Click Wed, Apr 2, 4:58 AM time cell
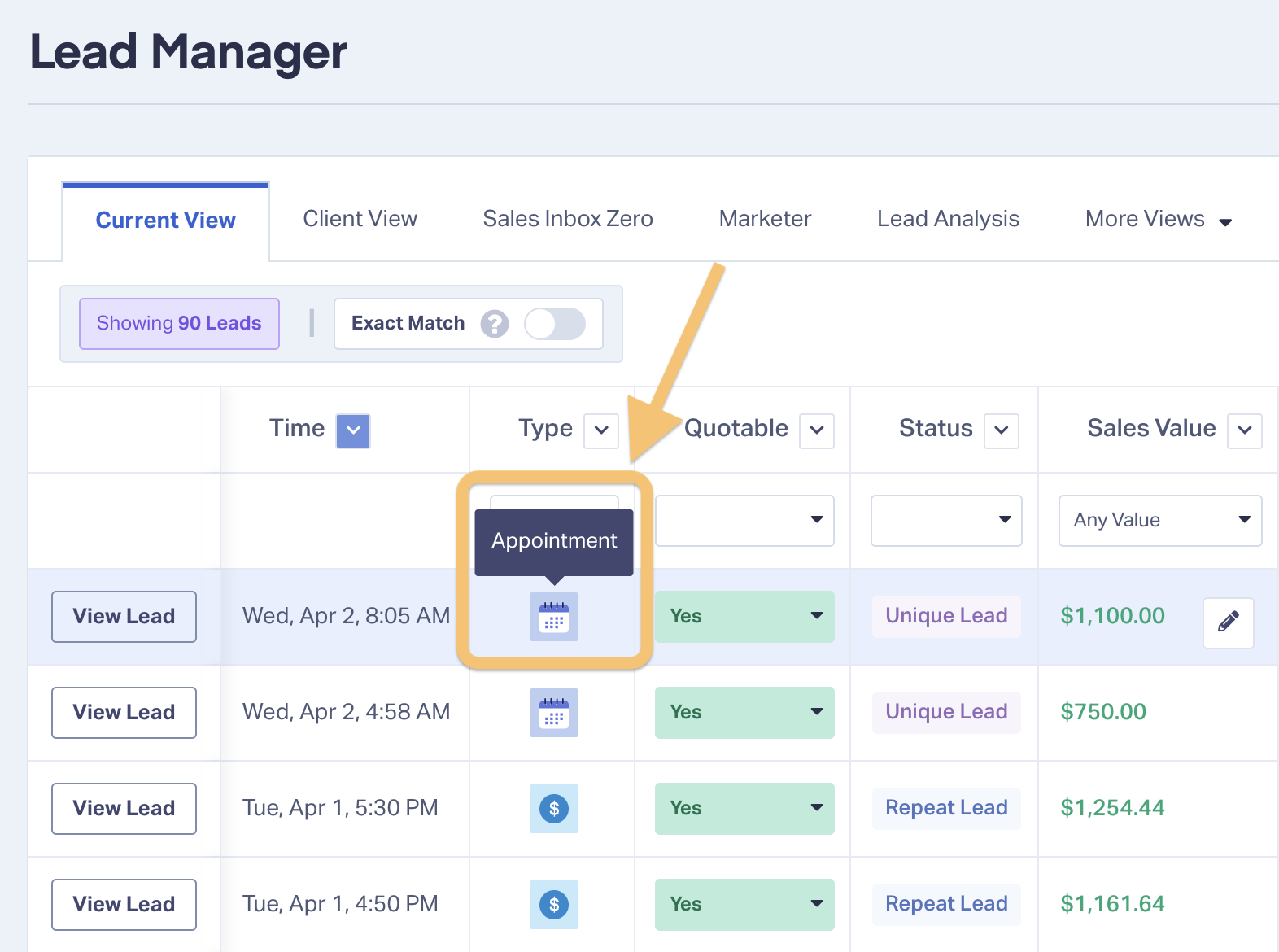This screenshot has height=952, width=1279. [x=346, y=712]
